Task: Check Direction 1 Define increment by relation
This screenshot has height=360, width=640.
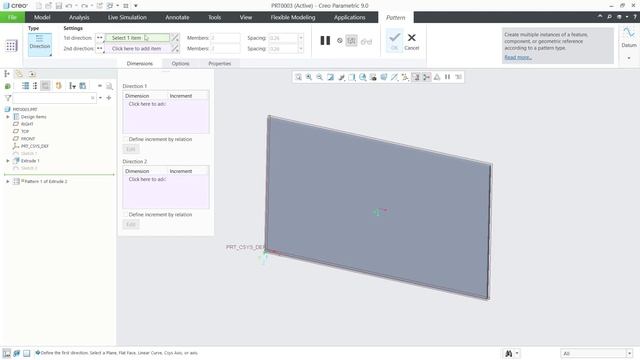Action: [x=126, y=139]
